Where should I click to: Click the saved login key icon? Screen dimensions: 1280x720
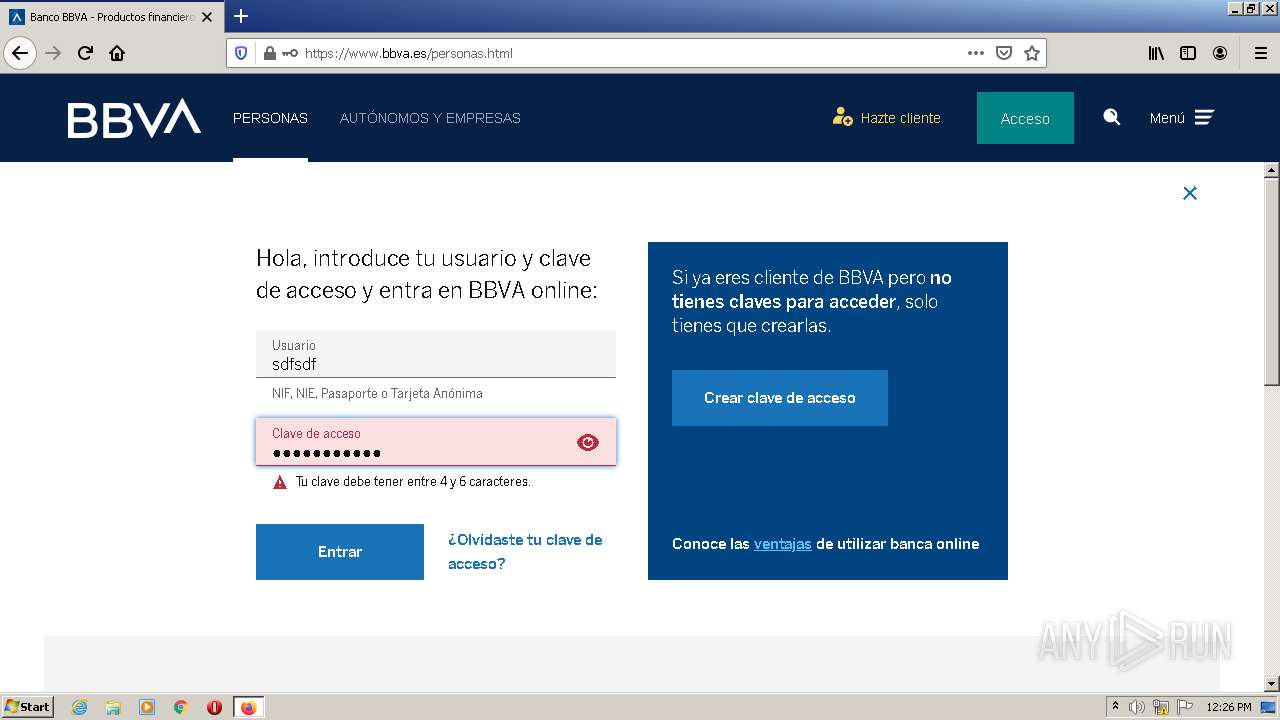coord(290,53)
